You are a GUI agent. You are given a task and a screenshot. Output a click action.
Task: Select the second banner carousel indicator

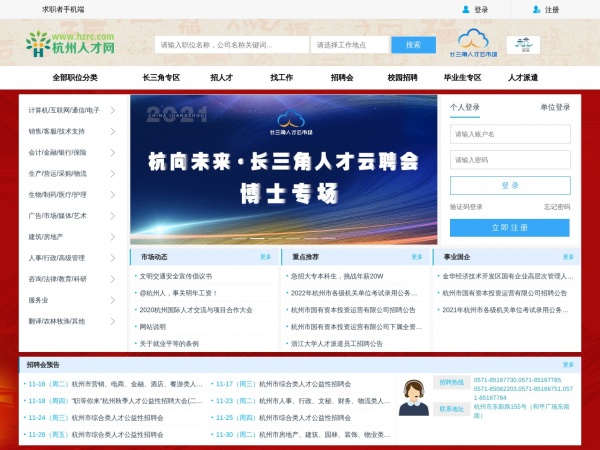[257, 238]
